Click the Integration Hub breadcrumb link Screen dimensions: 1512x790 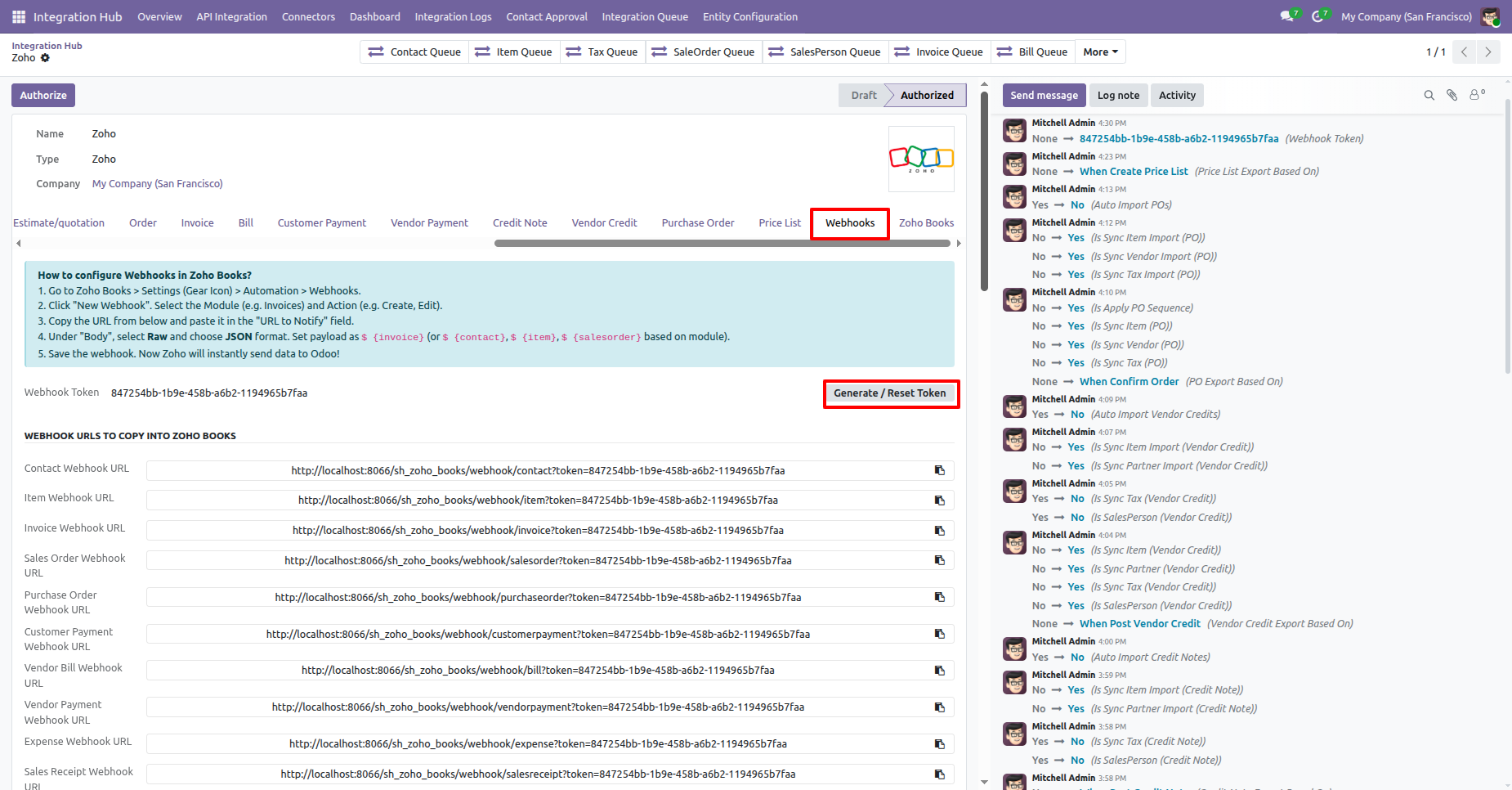click(x=47, y=46)
